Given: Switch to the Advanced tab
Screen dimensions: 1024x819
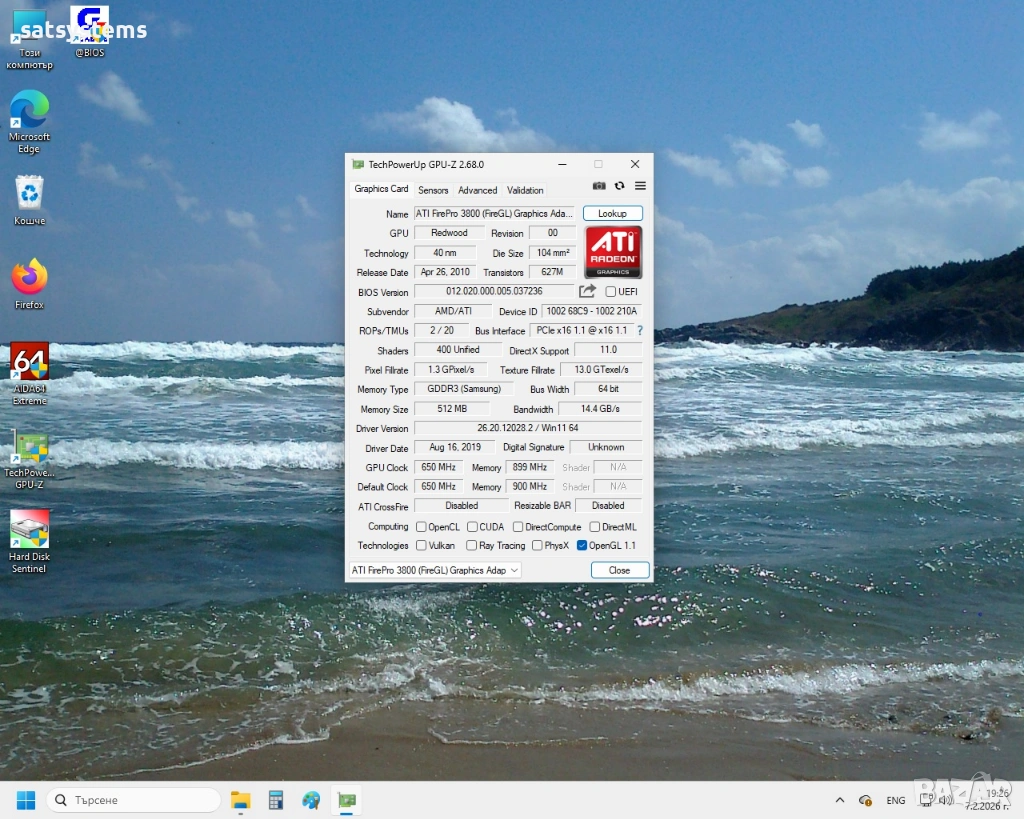Looking at the screenshot, I should (477, 190).
